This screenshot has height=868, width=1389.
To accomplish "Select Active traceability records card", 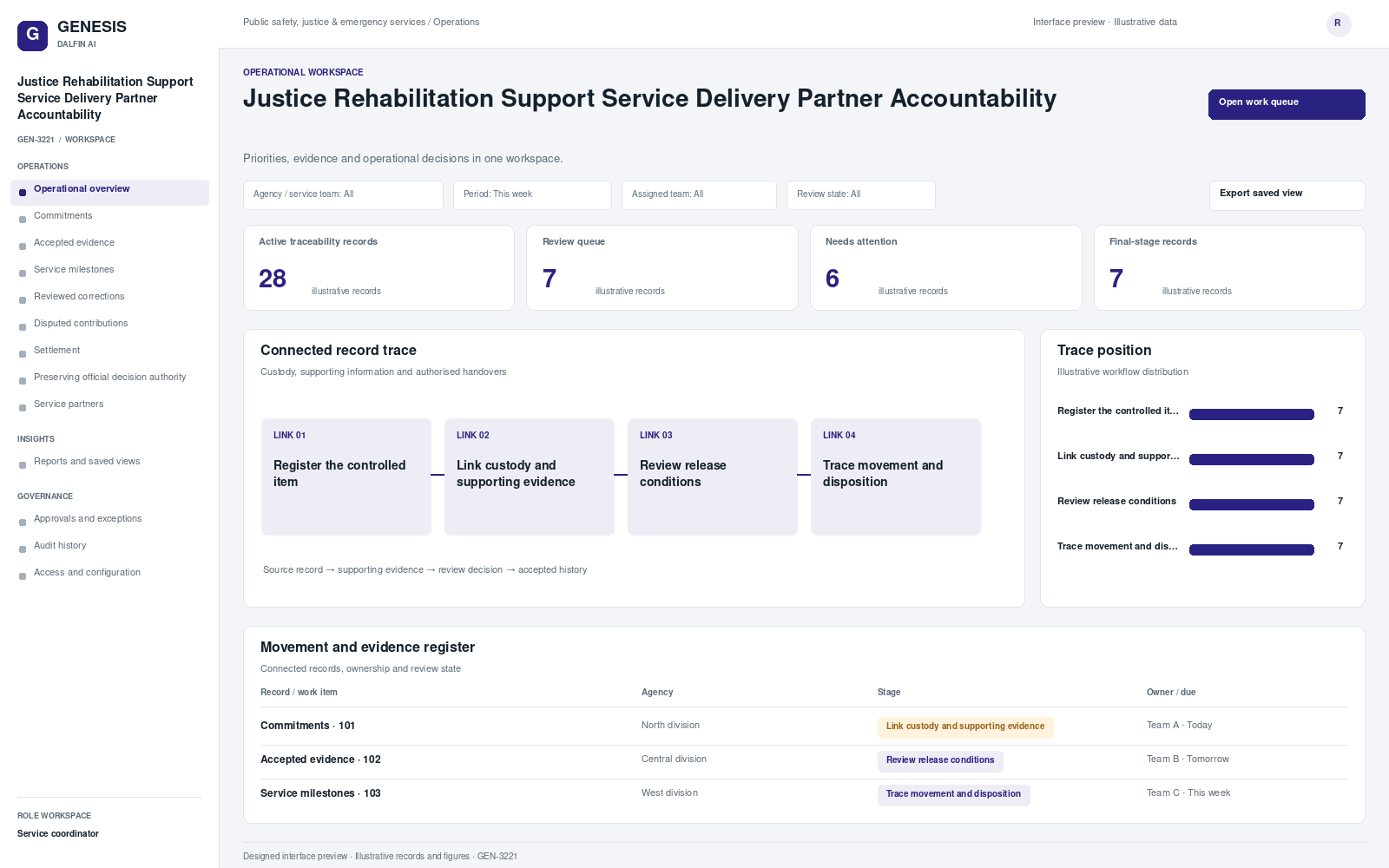I will point(379,267).
